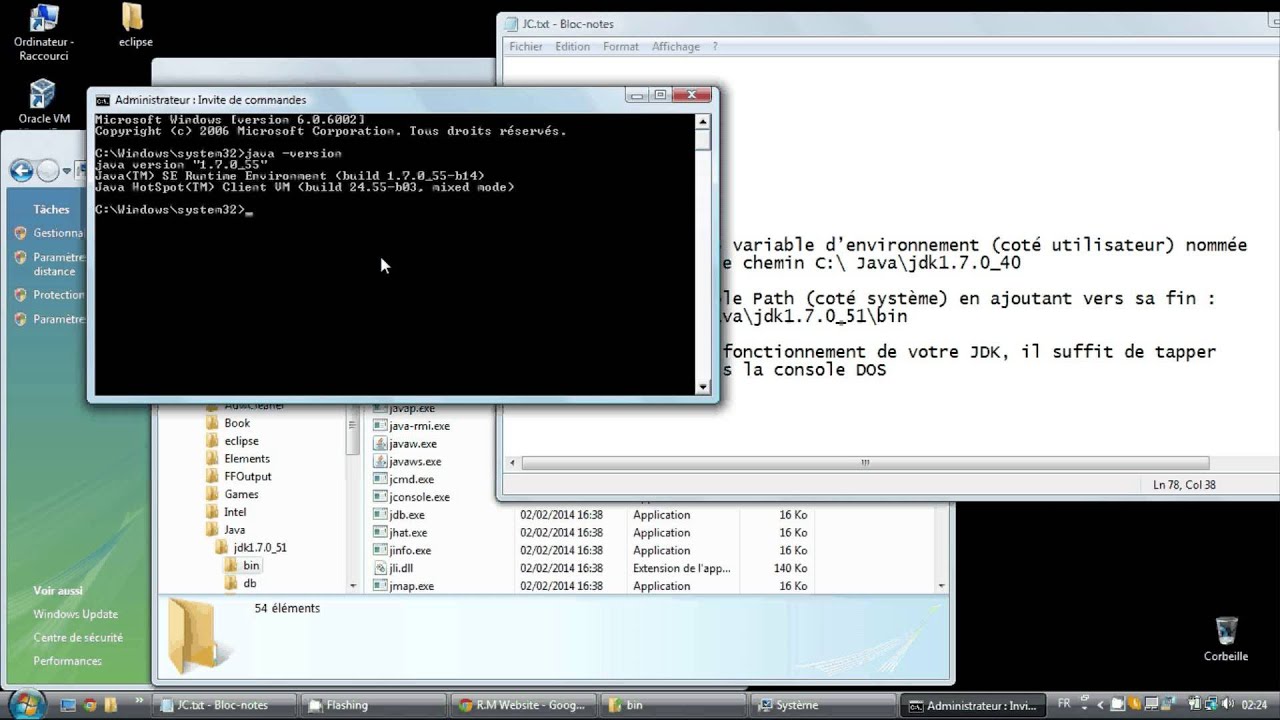Open the Ordinateur - Raccourci desktop icon

(43, 30)
